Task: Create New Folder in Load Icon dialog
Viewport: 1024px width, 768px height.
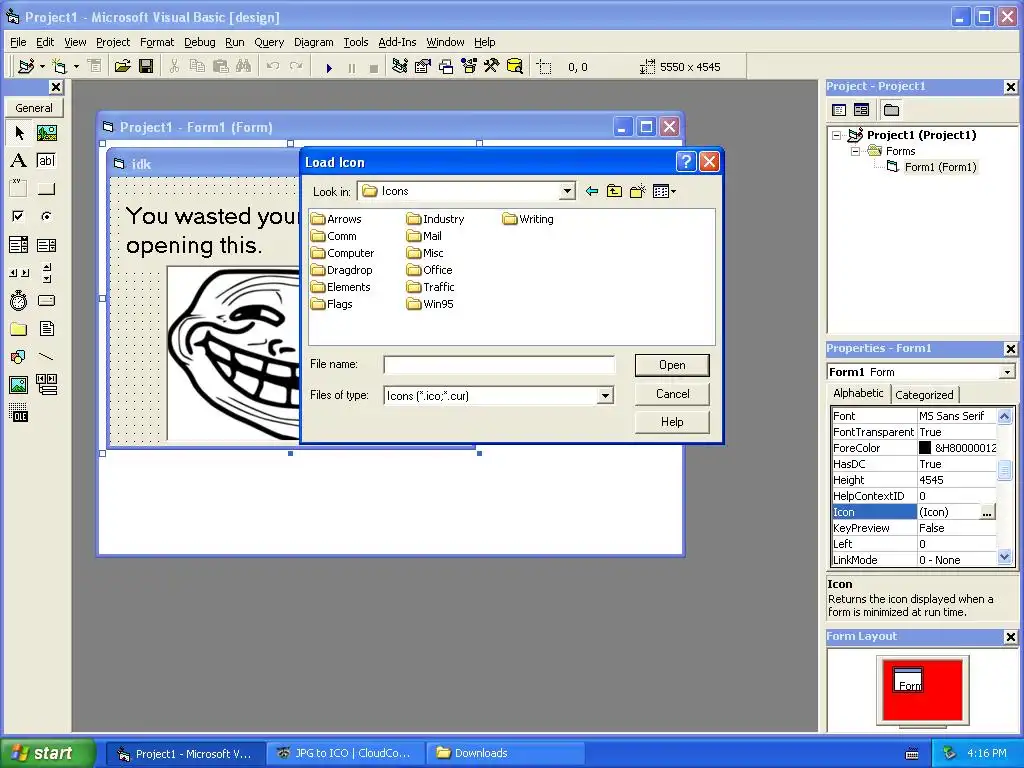Action: pos(637,191)
